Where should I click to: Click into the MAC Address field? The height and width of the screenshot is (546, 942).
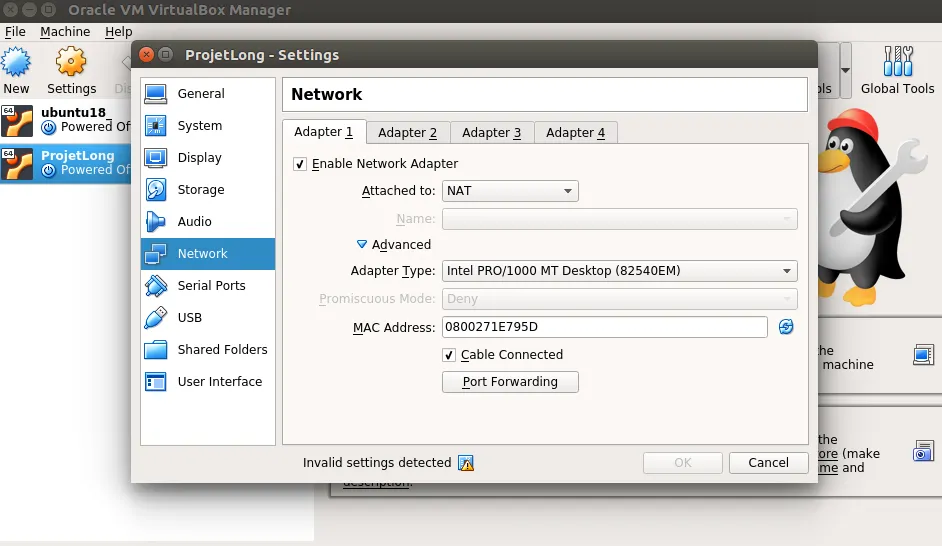click(605, 327)
